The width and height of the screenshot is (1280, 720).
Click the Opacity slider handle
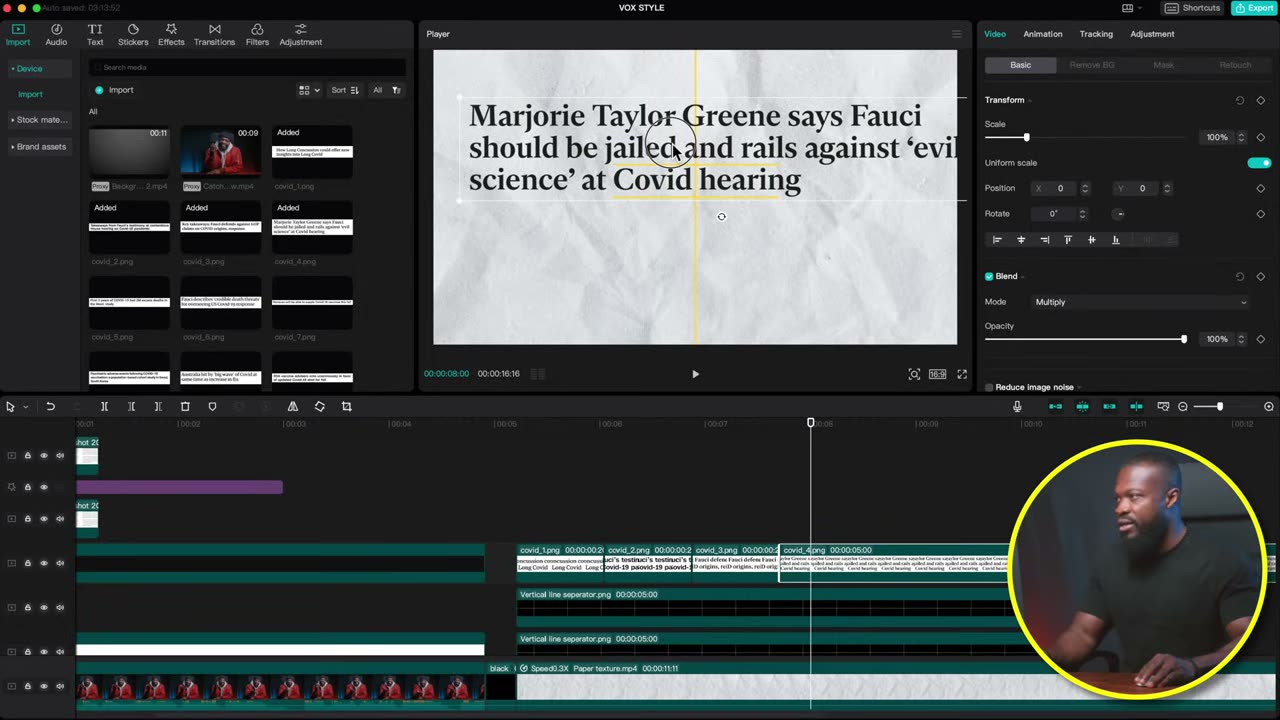(1184, 339)
